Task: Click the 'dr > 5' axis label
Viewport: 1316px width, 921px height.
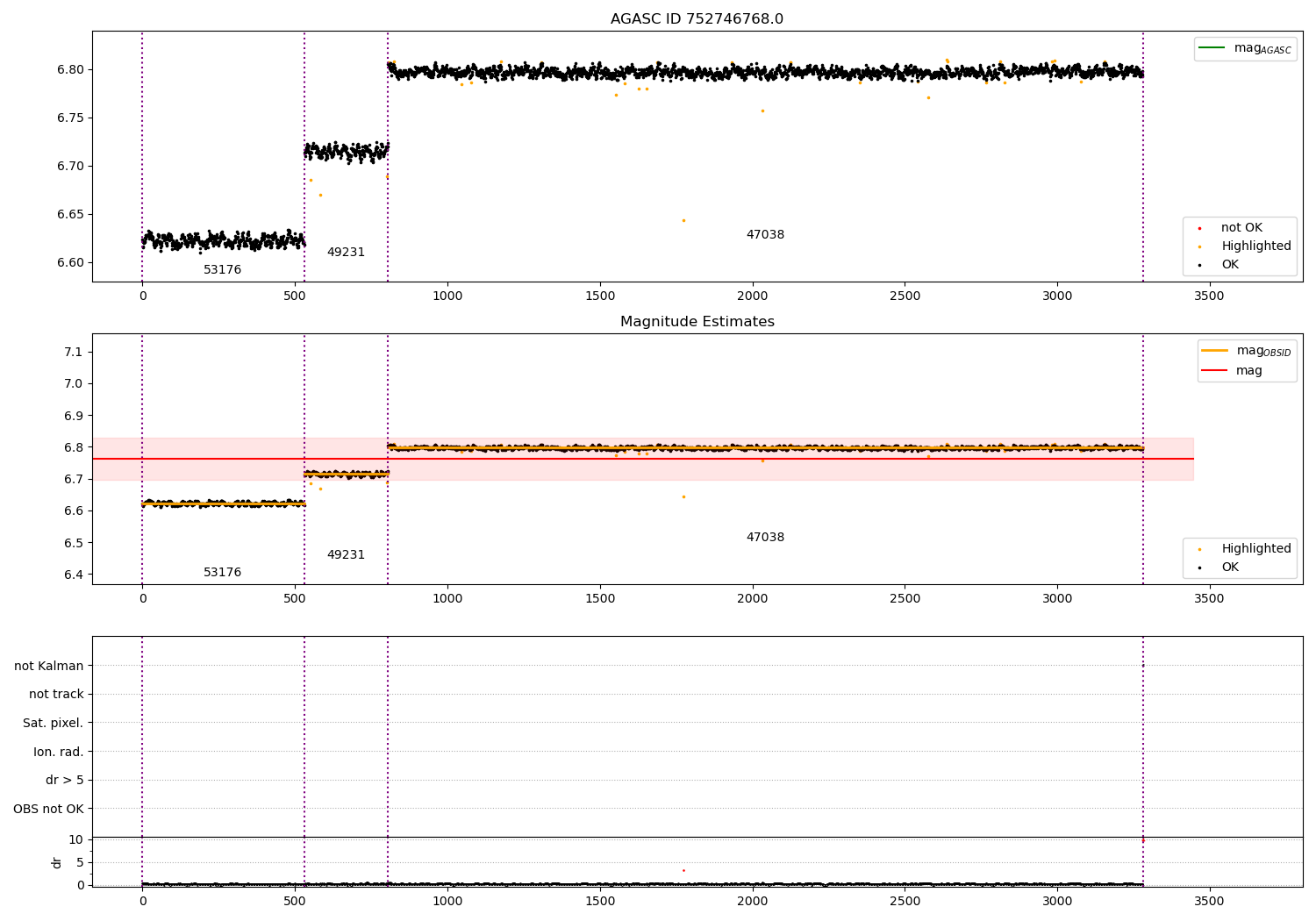Action: [x=65, y=781]
